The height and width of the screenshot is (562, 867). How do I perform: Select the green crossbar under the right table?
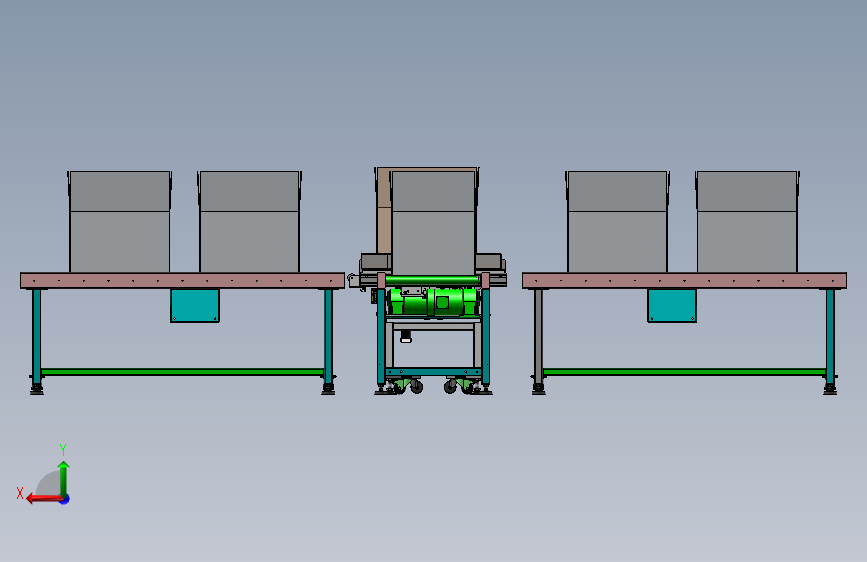(x=685, y=372)
